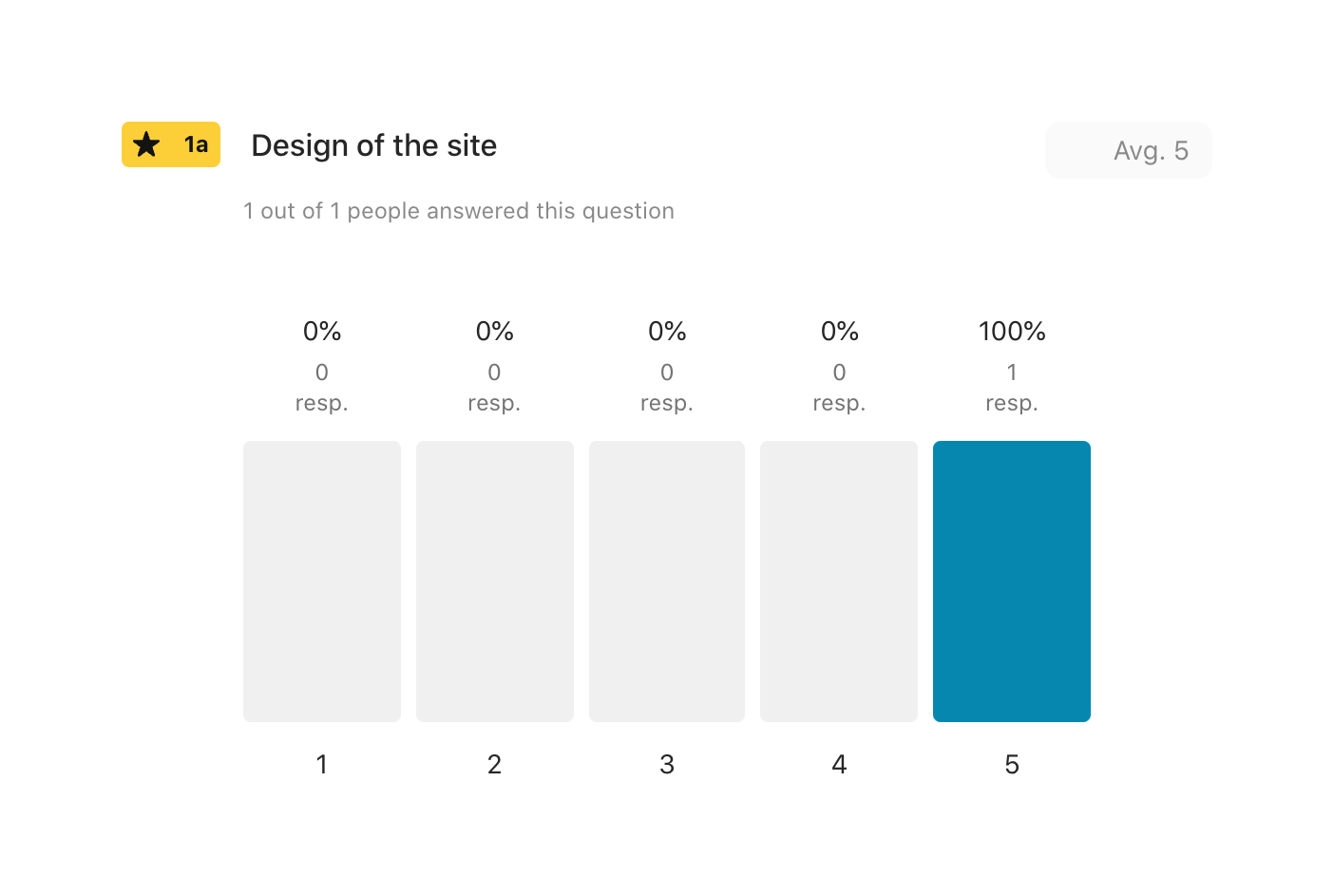Select the empty gray bar for rating 3

(666, 581)
